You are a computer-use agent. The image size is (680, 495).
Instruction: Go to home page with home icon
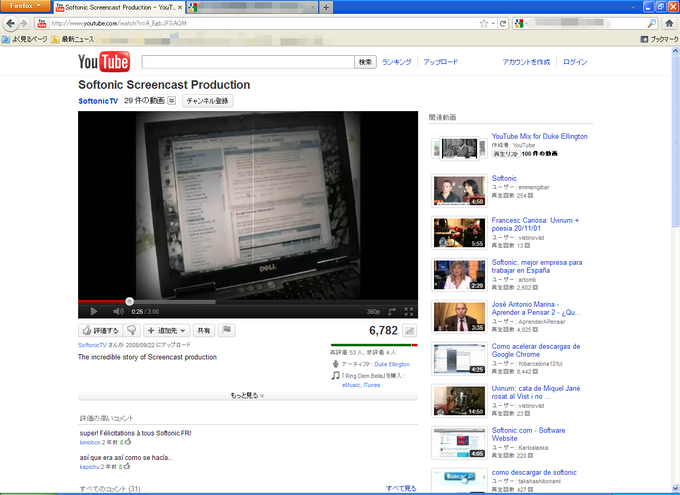669,23
